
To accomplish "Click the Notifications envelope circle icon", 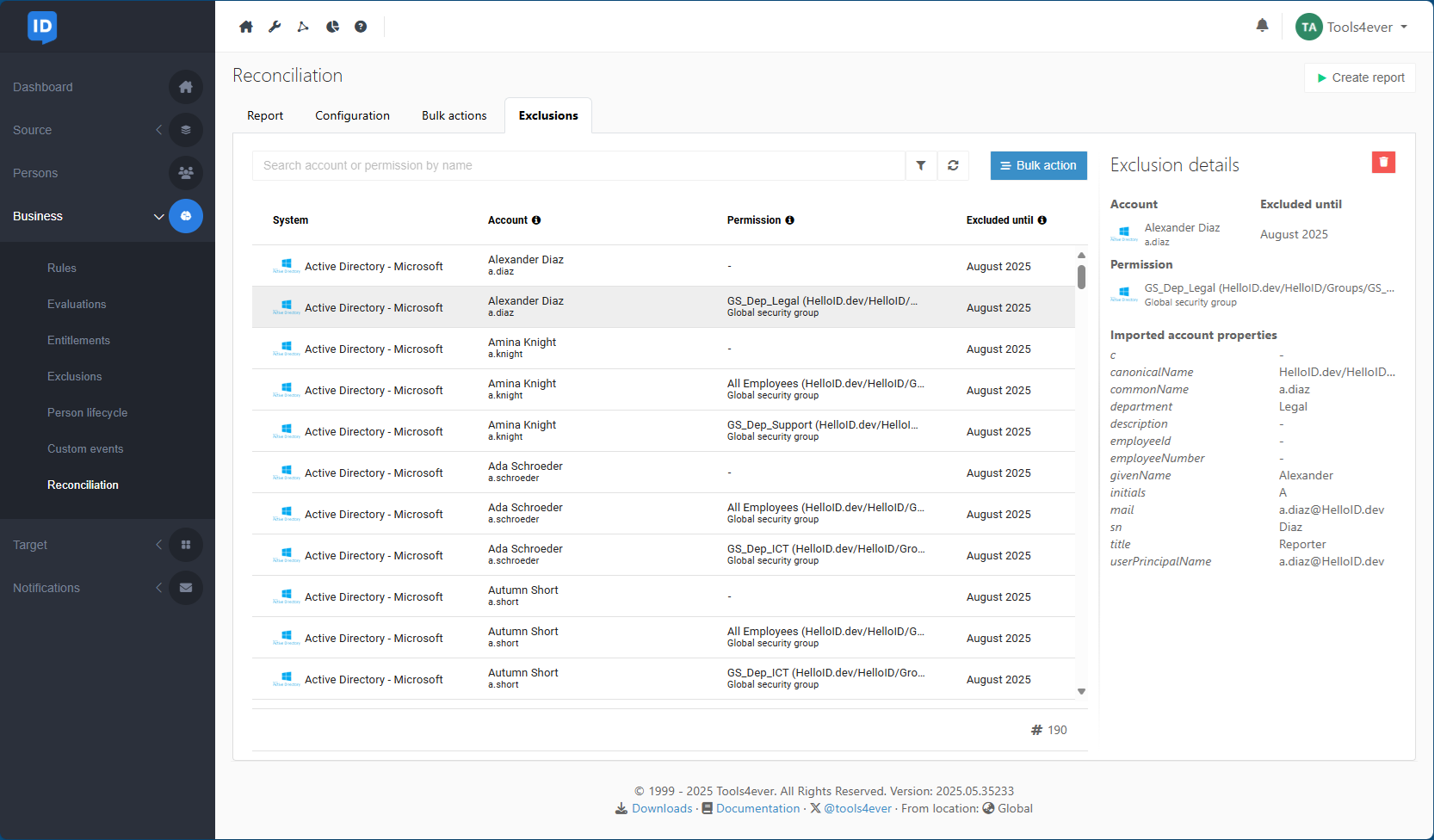I will 186,588.
